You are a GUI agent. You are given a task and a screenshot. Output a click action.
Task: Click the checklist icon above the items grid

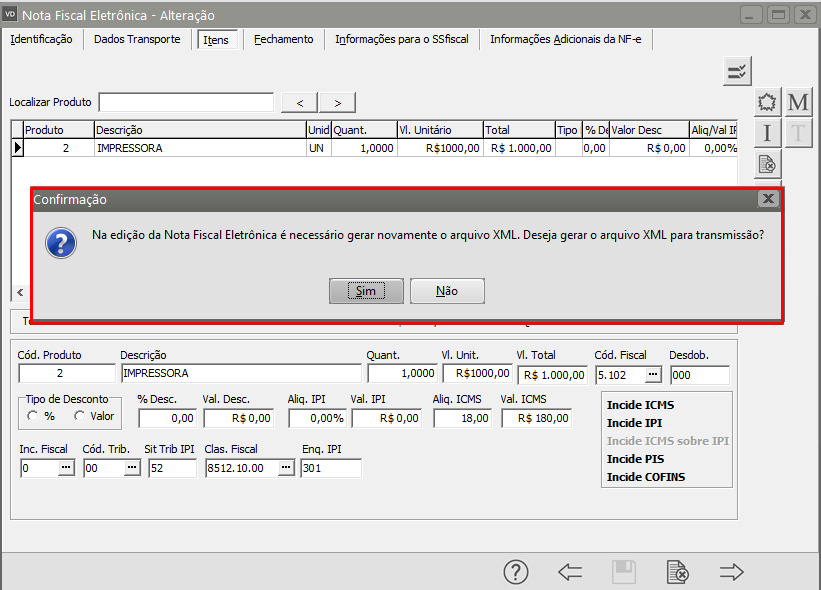(737, 71)
